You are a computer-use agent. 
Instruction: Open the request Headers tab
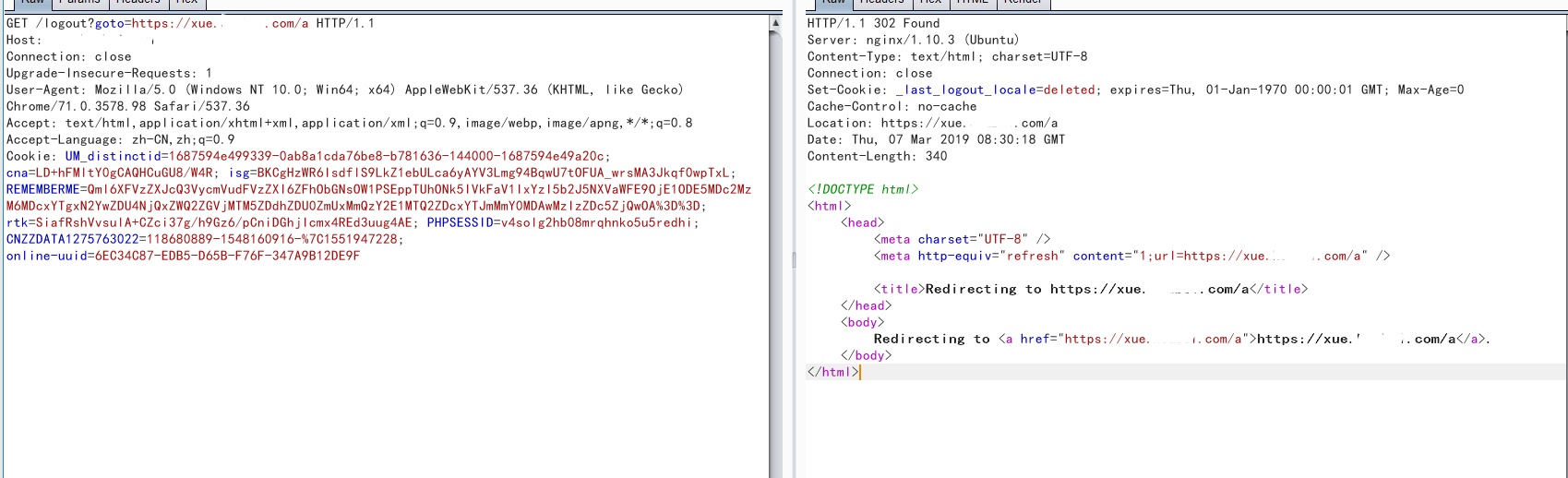pyautogui.click(x=138, y=3)
